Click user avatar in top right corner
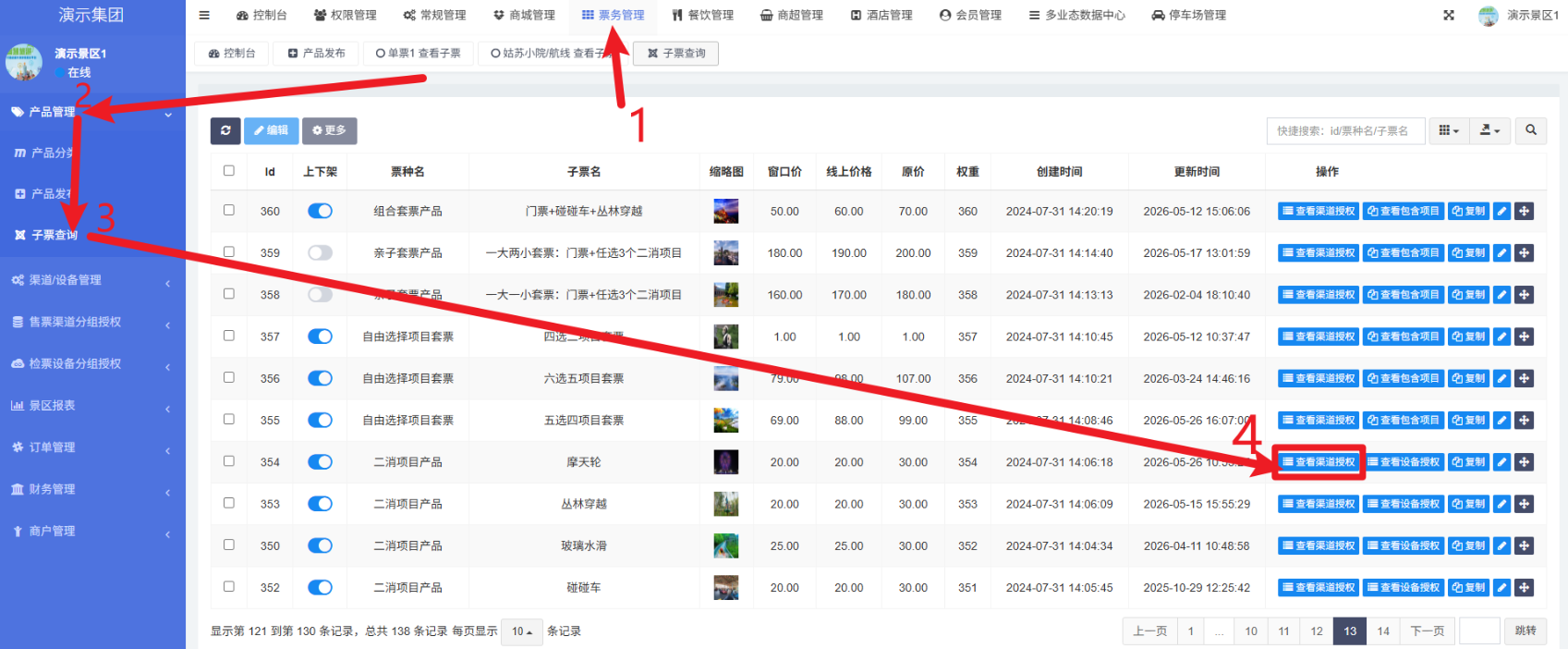The height and width of the screenshot is (649, 1568). (1489, 16)
